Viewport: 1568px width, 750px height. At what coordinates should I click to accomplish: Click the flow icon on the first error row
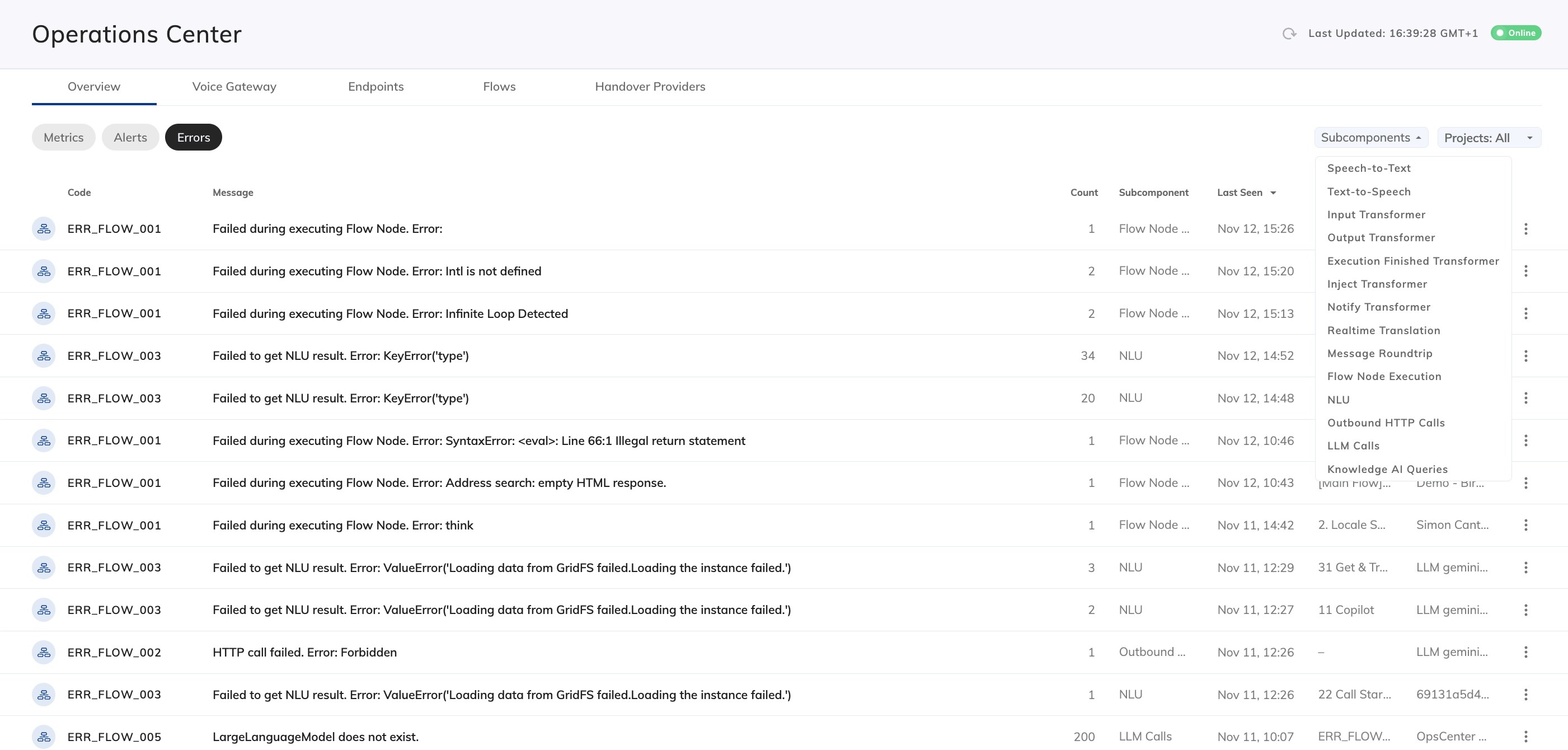[44, 229]
